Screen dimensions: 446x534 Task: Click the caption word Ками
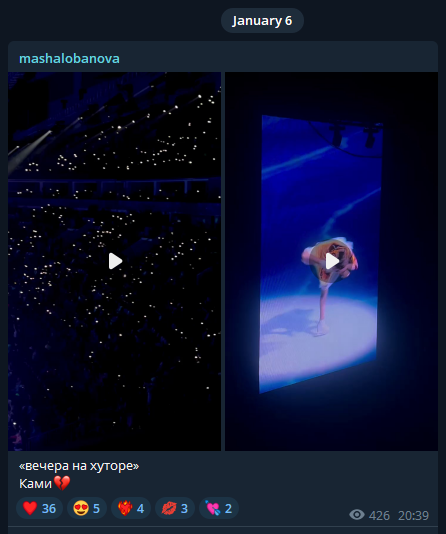[35, 484]
